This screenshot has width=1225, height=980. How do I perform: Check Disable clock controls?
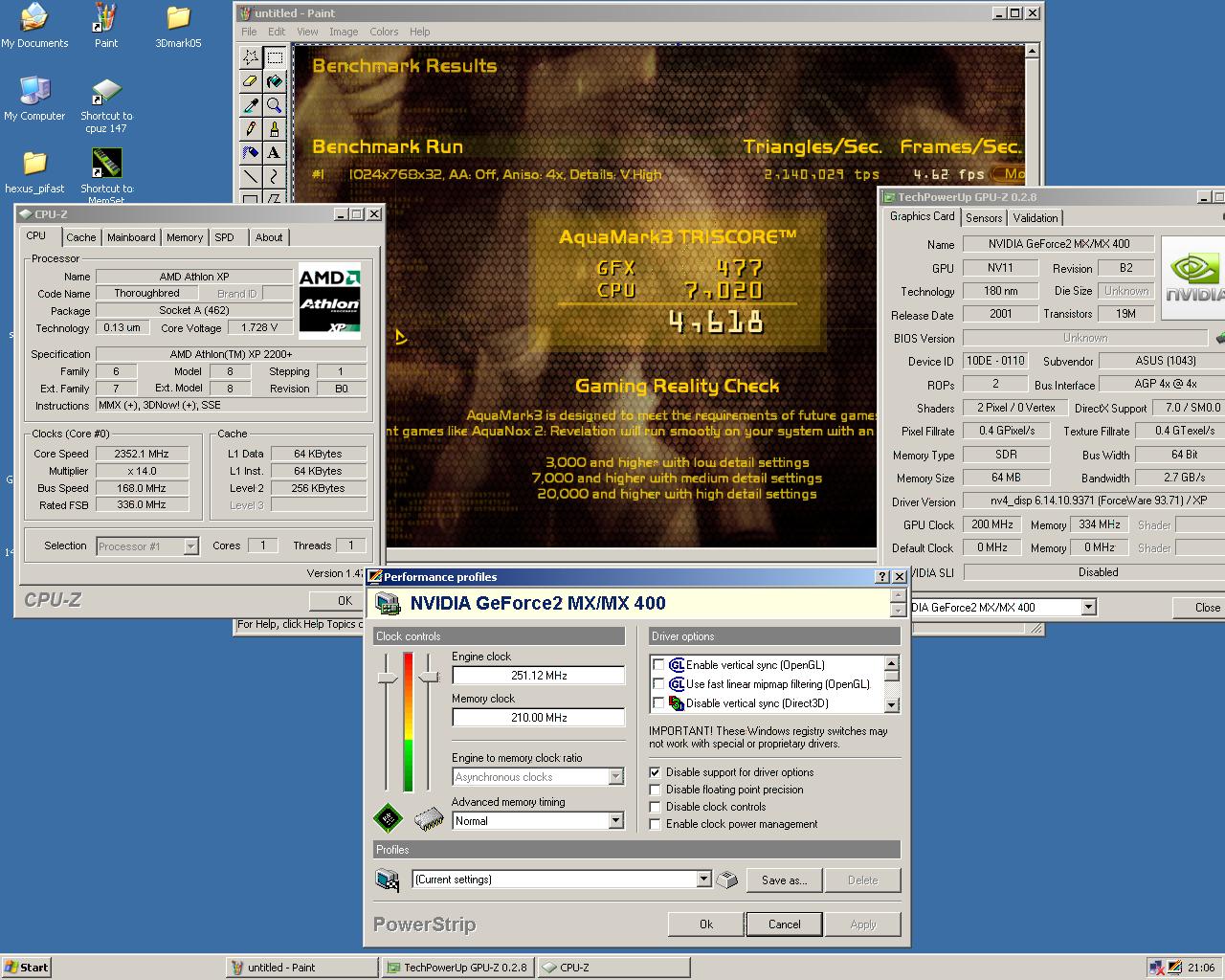[656, 807]
